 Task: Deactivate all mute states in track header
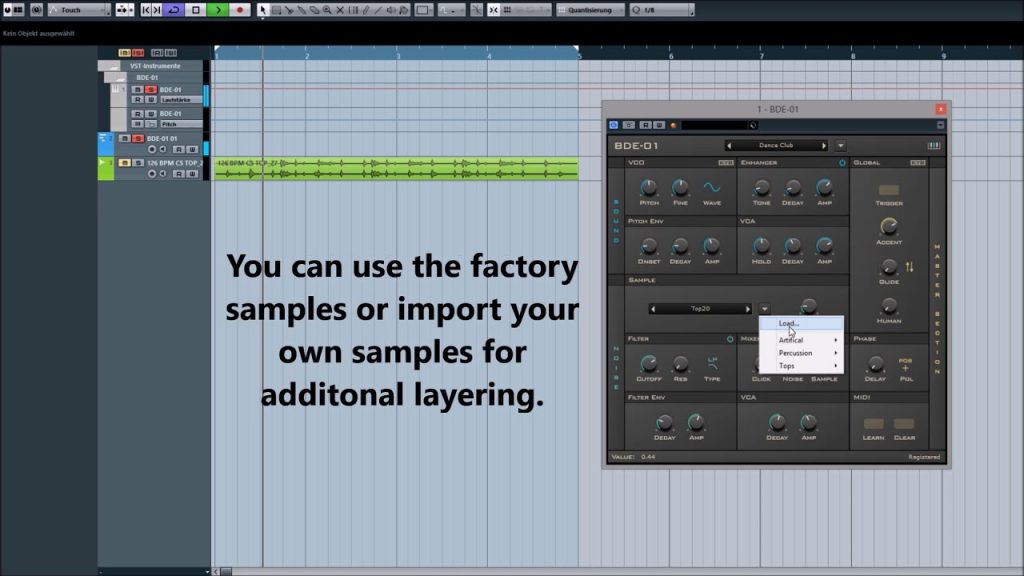pyautogui.click(x=124, y=52)
